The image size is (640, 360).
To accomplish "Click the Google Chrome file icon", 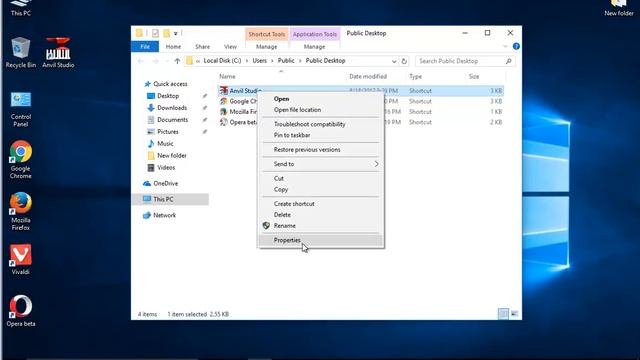I will pyautogui.click(x=223, y=101).
